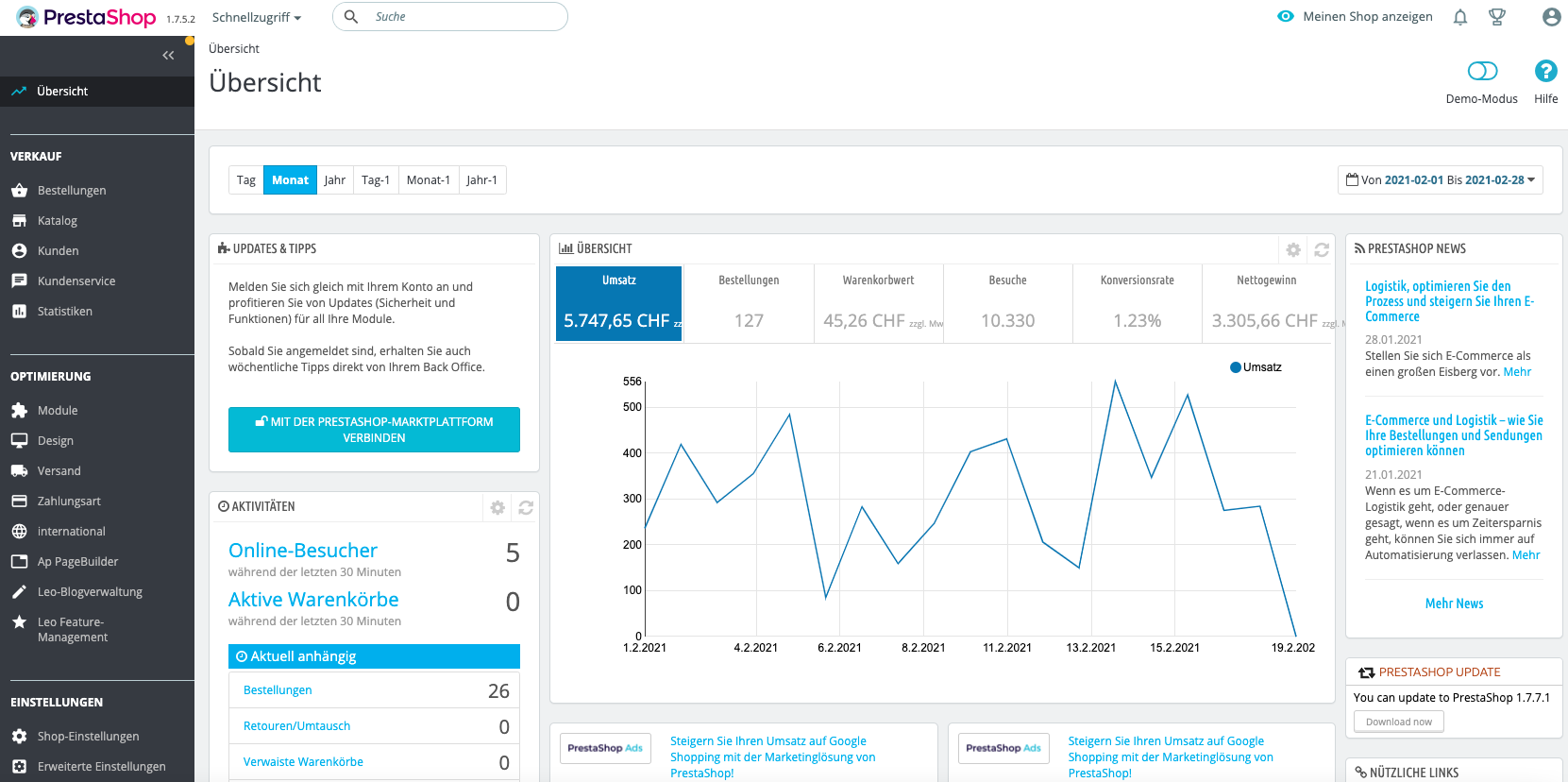Click the Aktuell anhängig header bar
1568x782 pixels.
coord(374,656)
